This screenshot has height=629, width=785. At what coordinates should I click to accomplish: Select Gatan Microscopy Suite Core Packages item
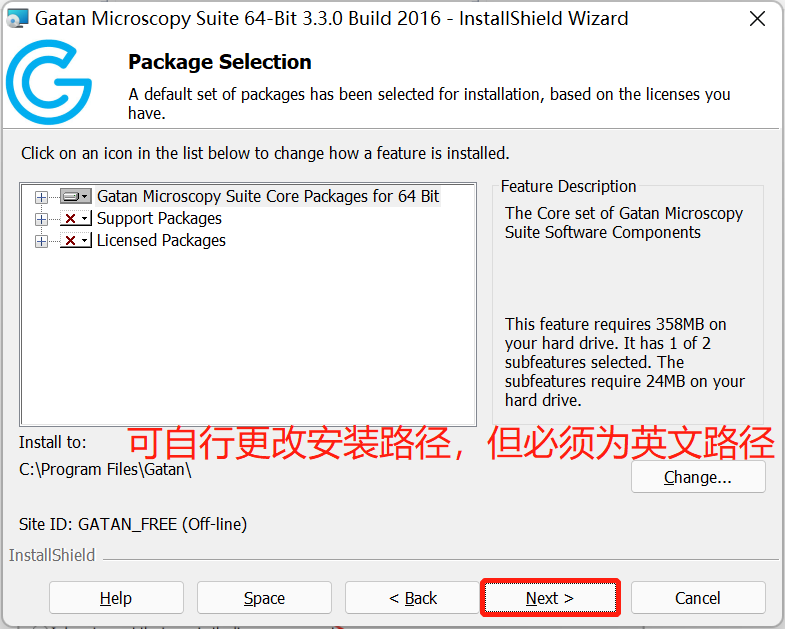coord(268,196)
